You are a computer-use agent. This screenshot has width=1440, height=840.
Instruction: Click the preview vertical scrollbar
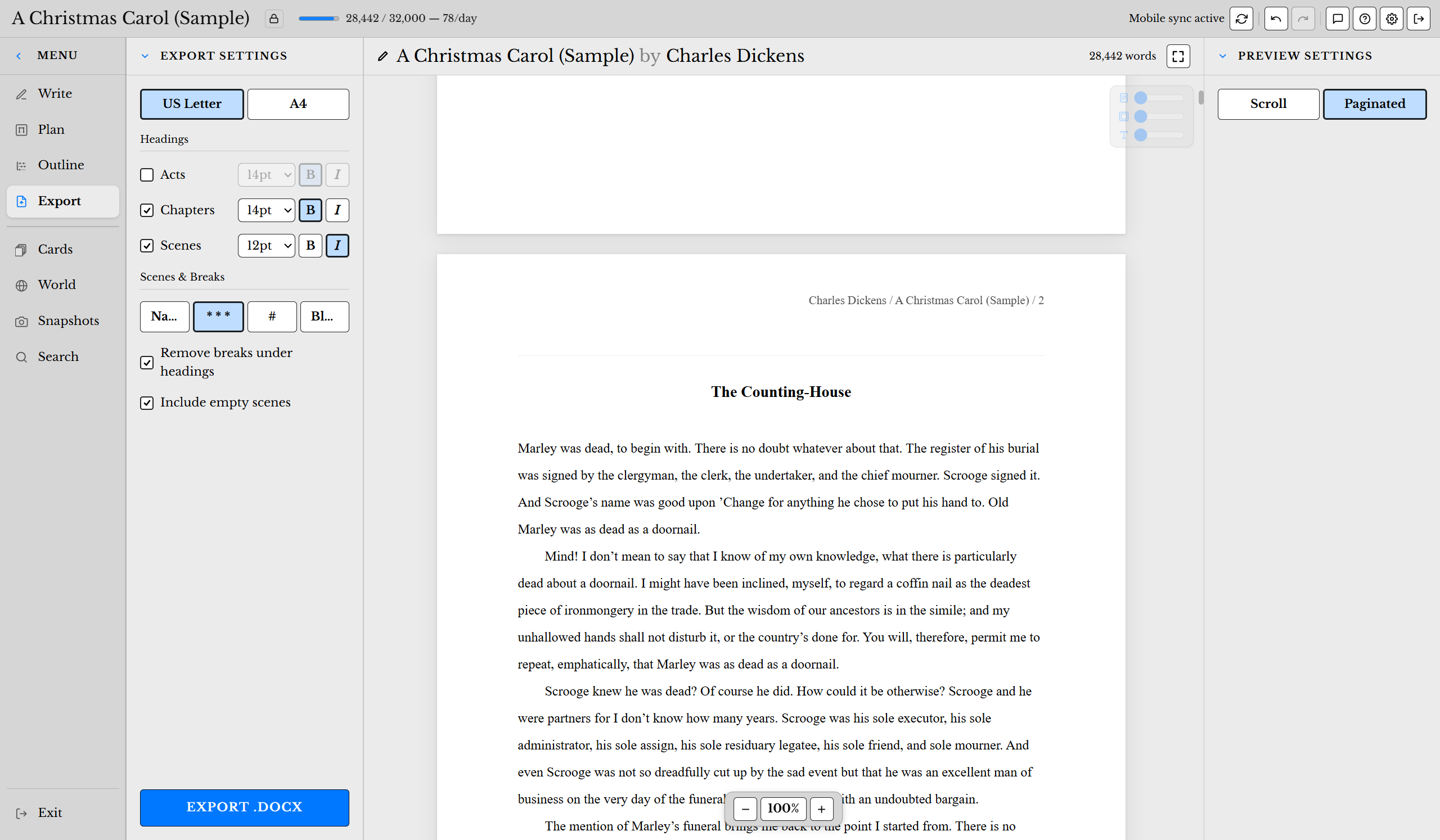[1200, 98]
